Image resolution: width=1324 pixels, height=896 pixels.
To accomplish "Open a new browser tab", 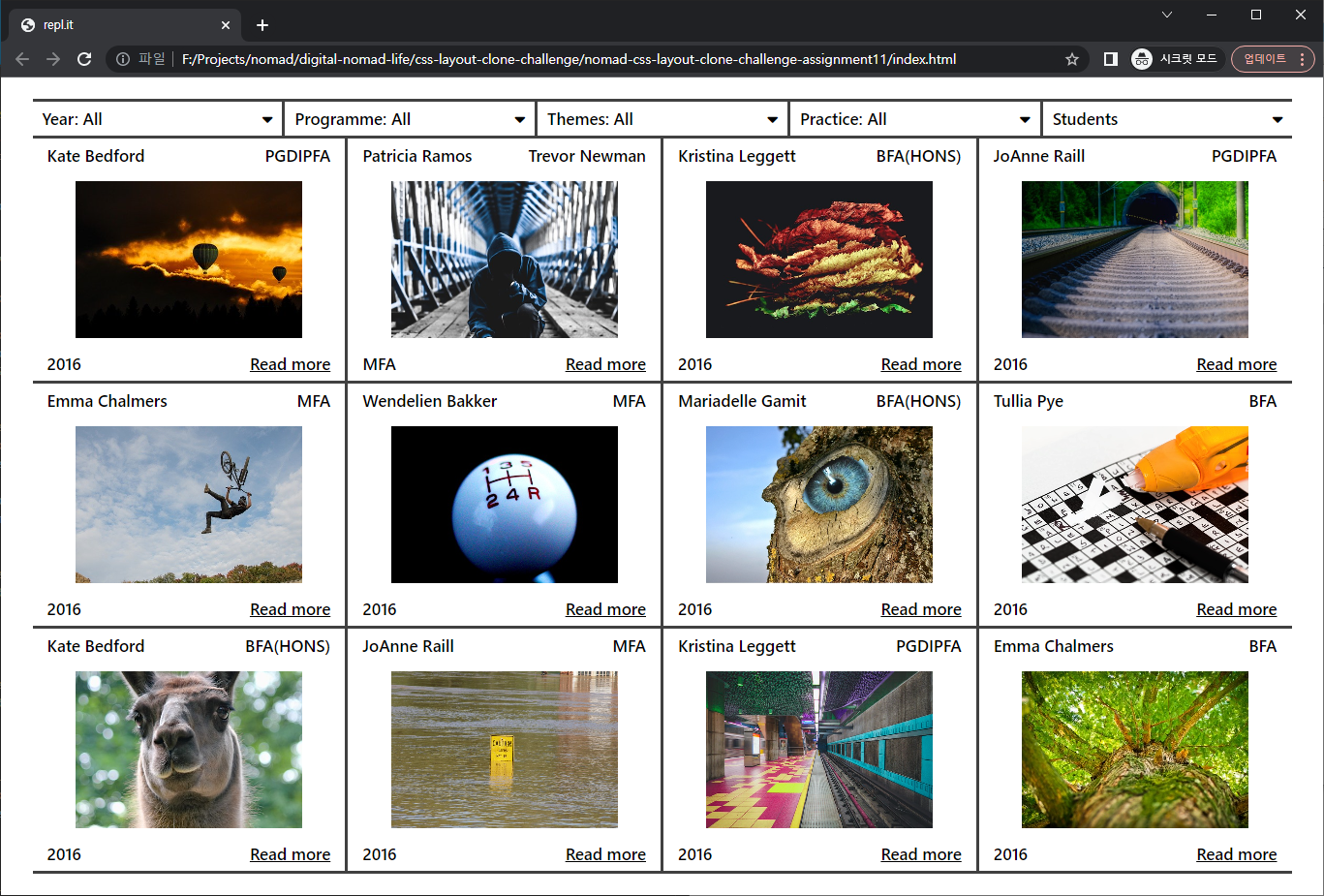I will click(x=262, y=25).
